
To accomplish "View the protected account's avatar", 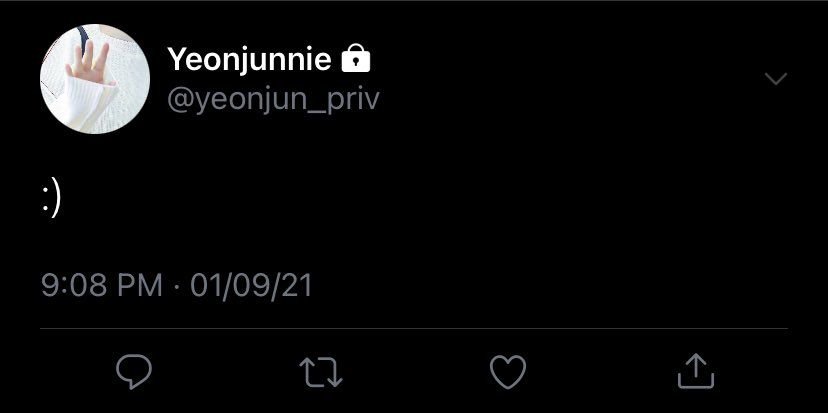I will 95,79.
